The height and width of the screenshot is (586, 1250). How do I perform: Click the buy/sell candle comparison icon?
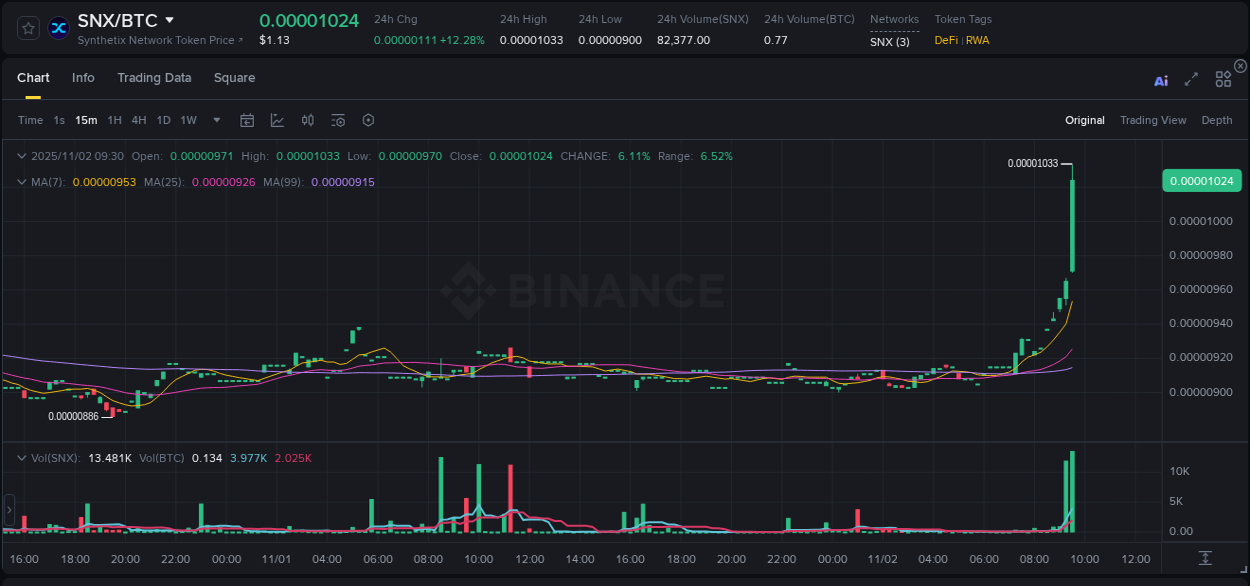click(308, 120)
